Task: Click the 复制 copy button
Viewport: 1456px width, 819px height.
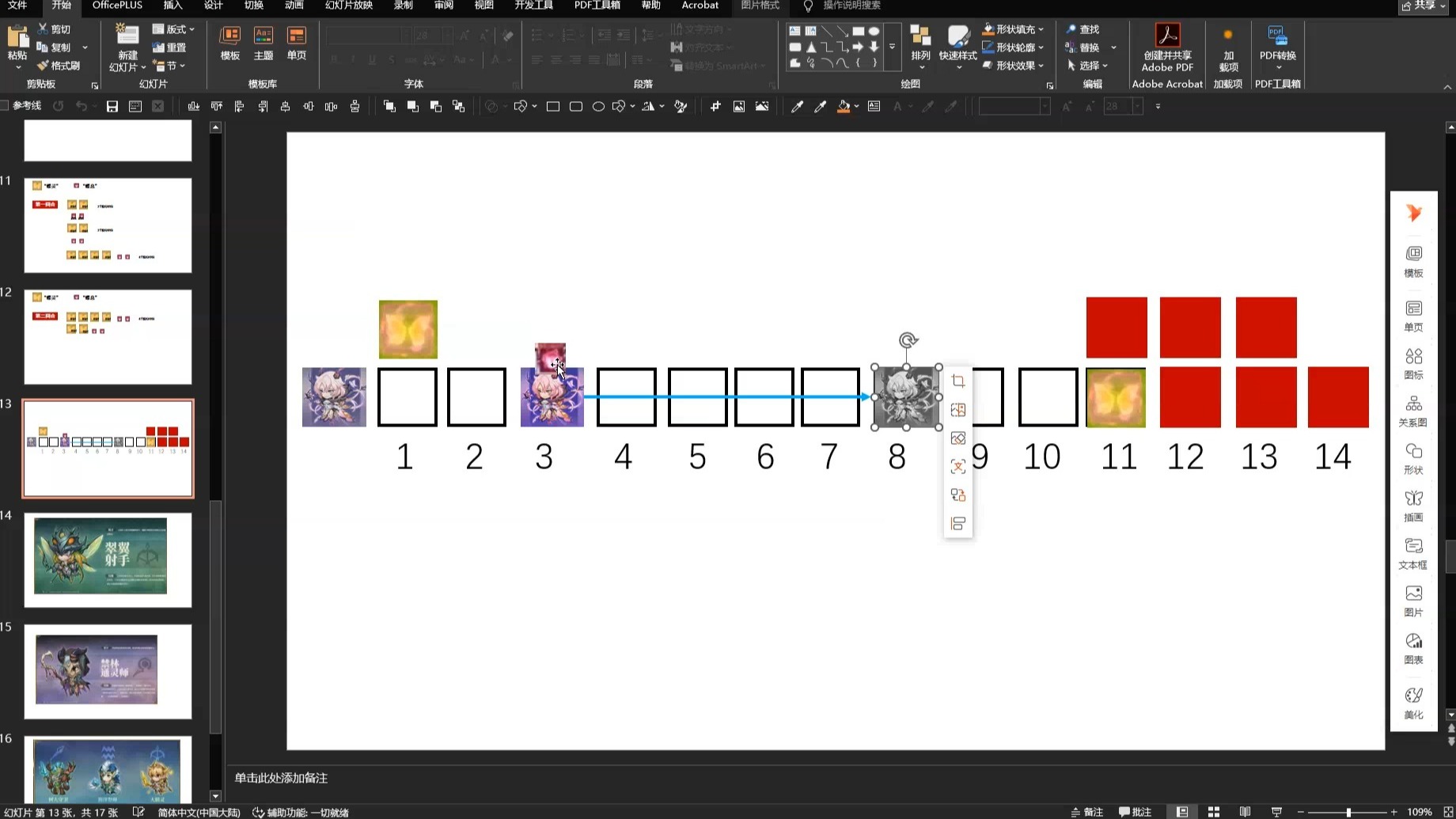Action: pos(55,47)
